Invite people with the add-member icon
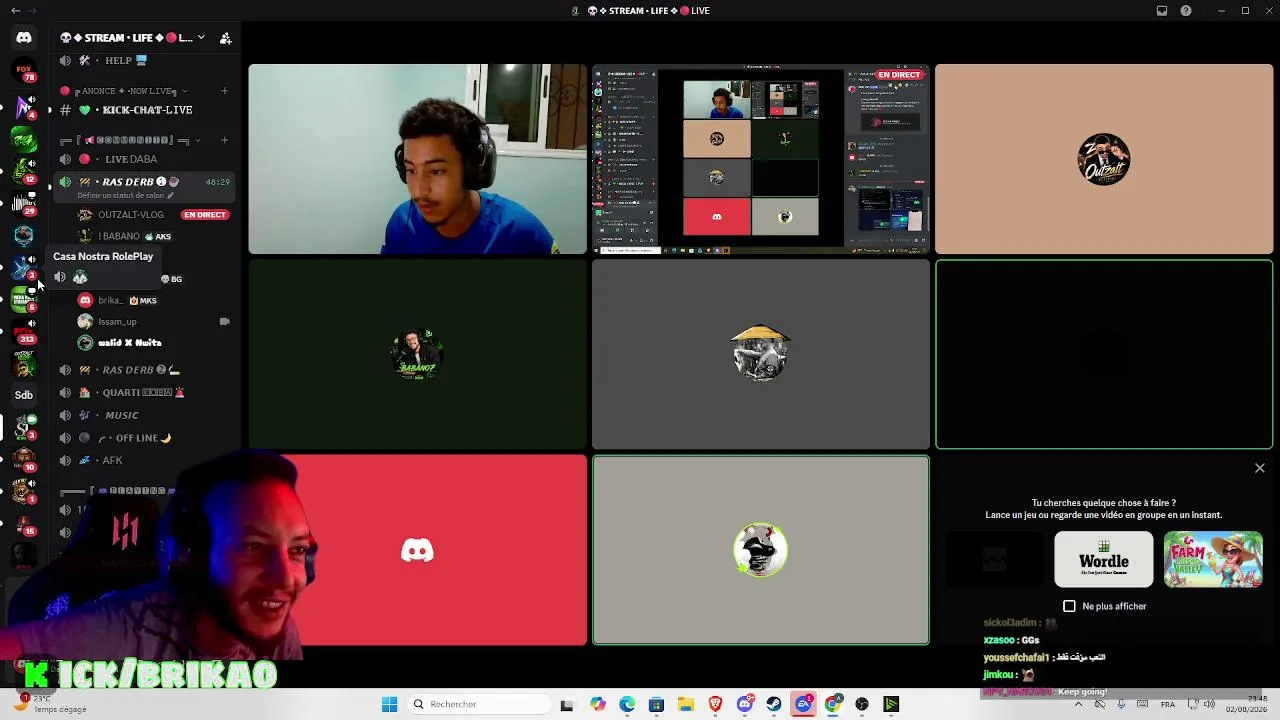This screenshot has width=1280, height=720. [x=225, y=38]
